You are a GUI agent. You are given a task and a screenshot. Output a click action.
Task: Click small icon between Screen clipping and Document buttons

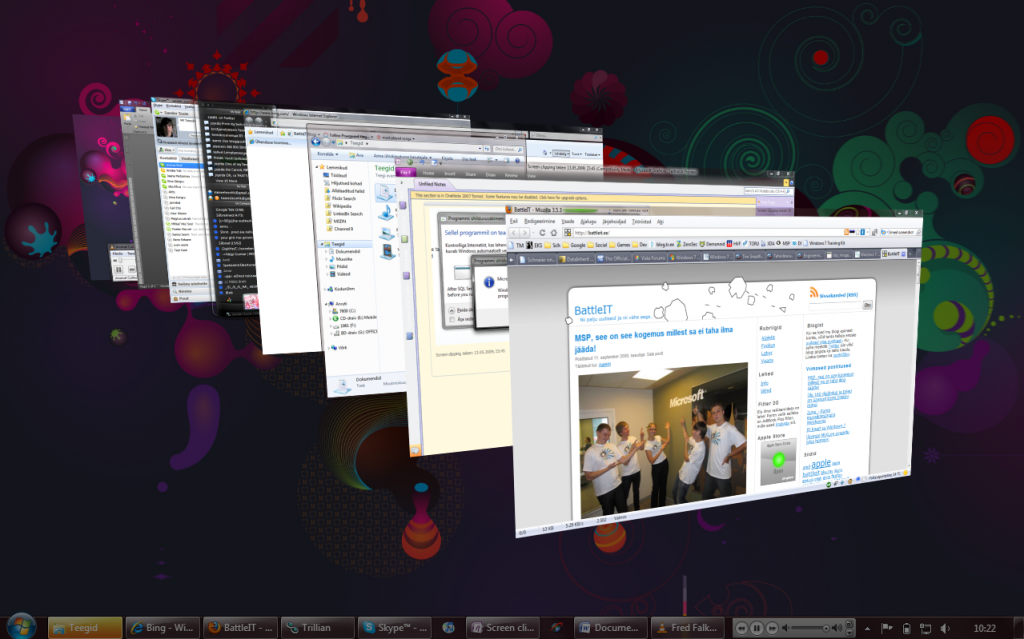click(556, 628)
